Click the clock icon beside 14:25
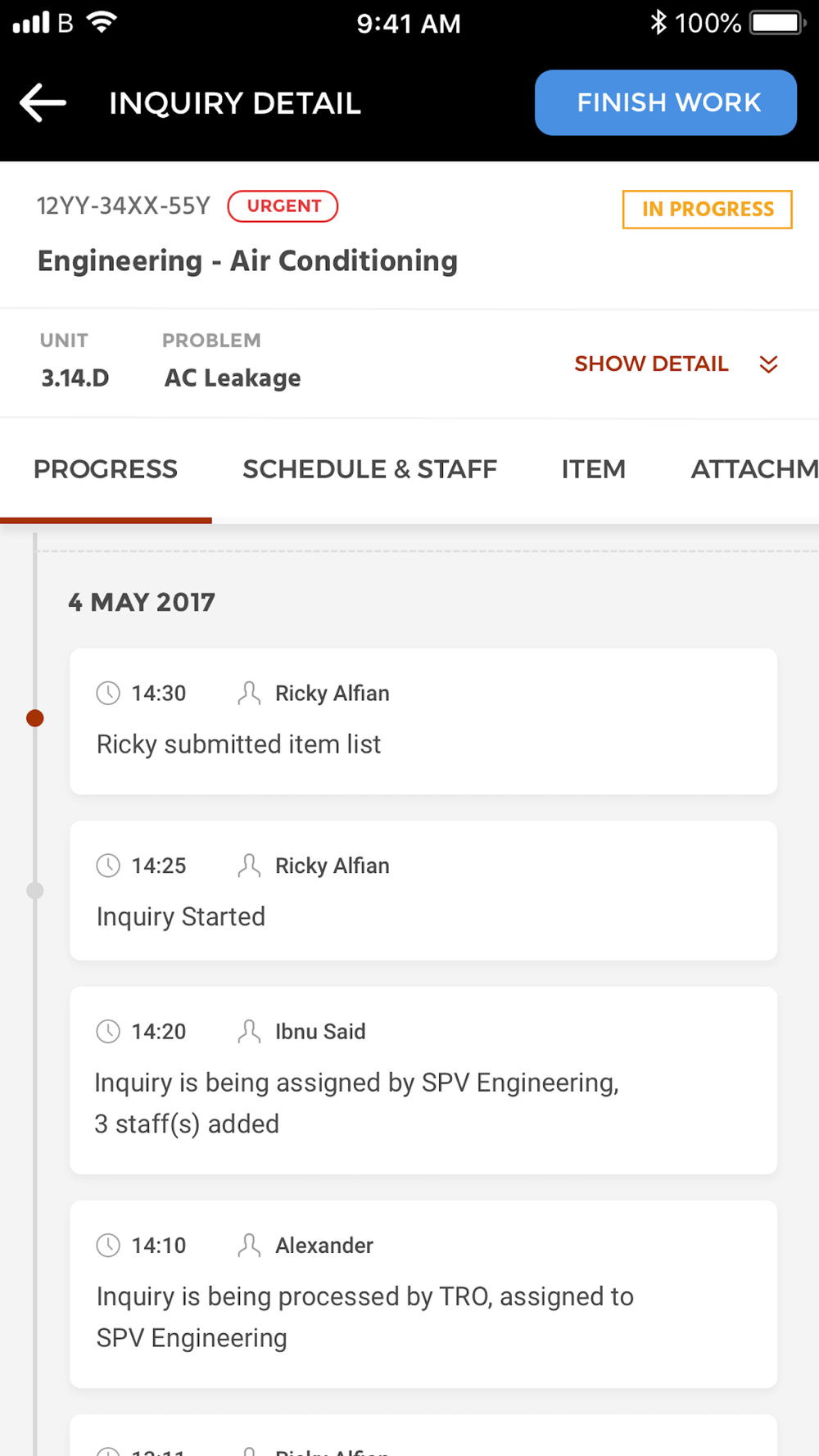The height and width of the screenshot is (1456, 819). (108, 866)
